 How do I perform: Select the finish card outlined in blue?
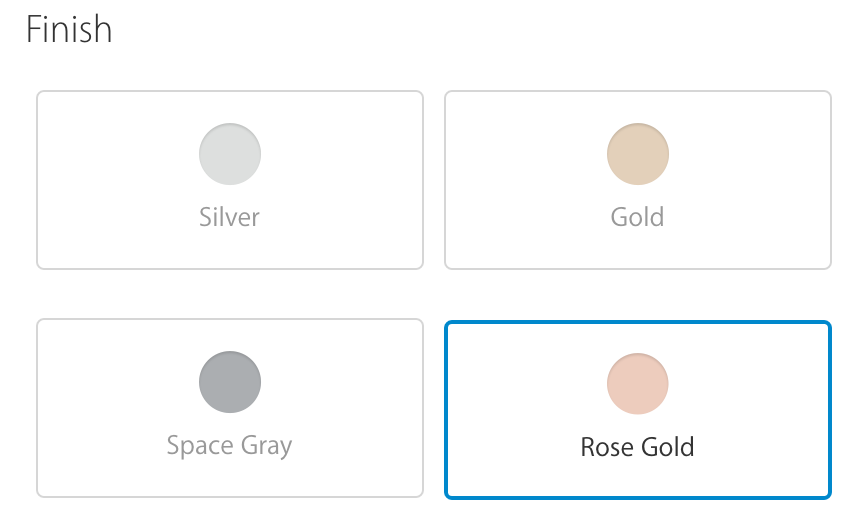pyautogui.click(x=638, y=408)
